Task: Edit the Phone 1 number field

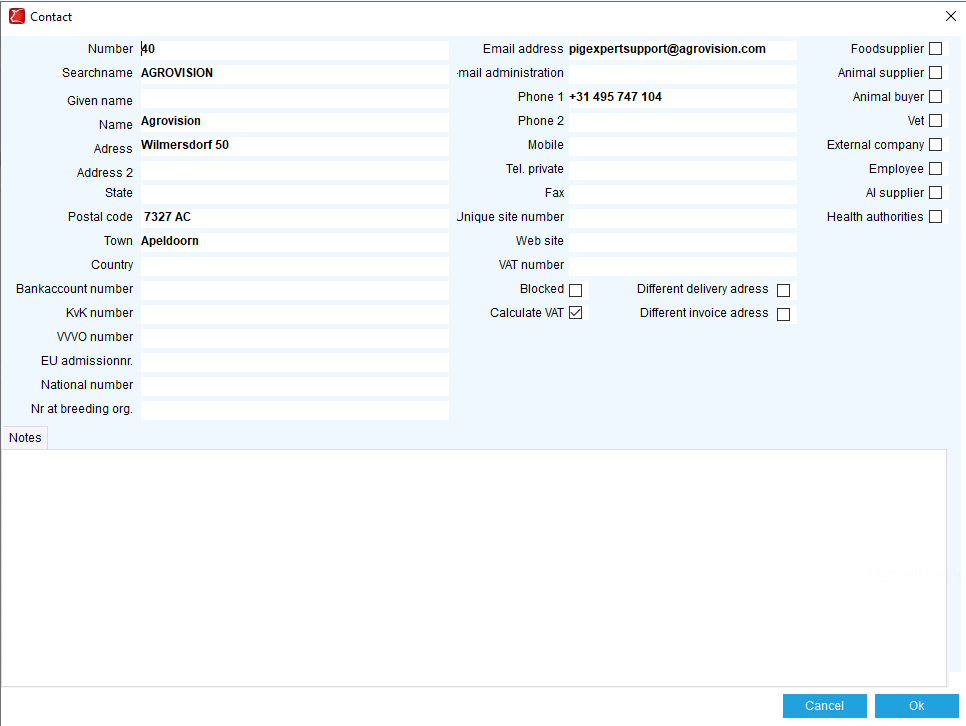Action: coord(683,98)
